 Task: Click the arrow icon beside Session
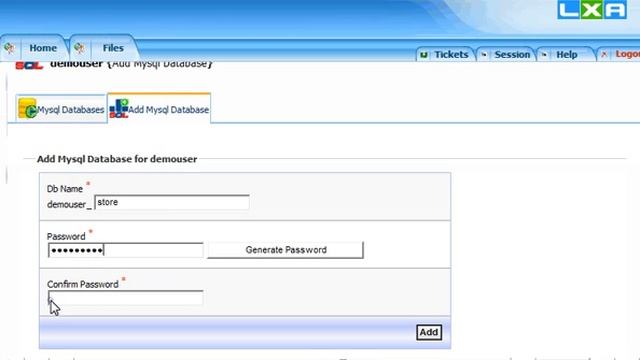(x=484, y=55)
